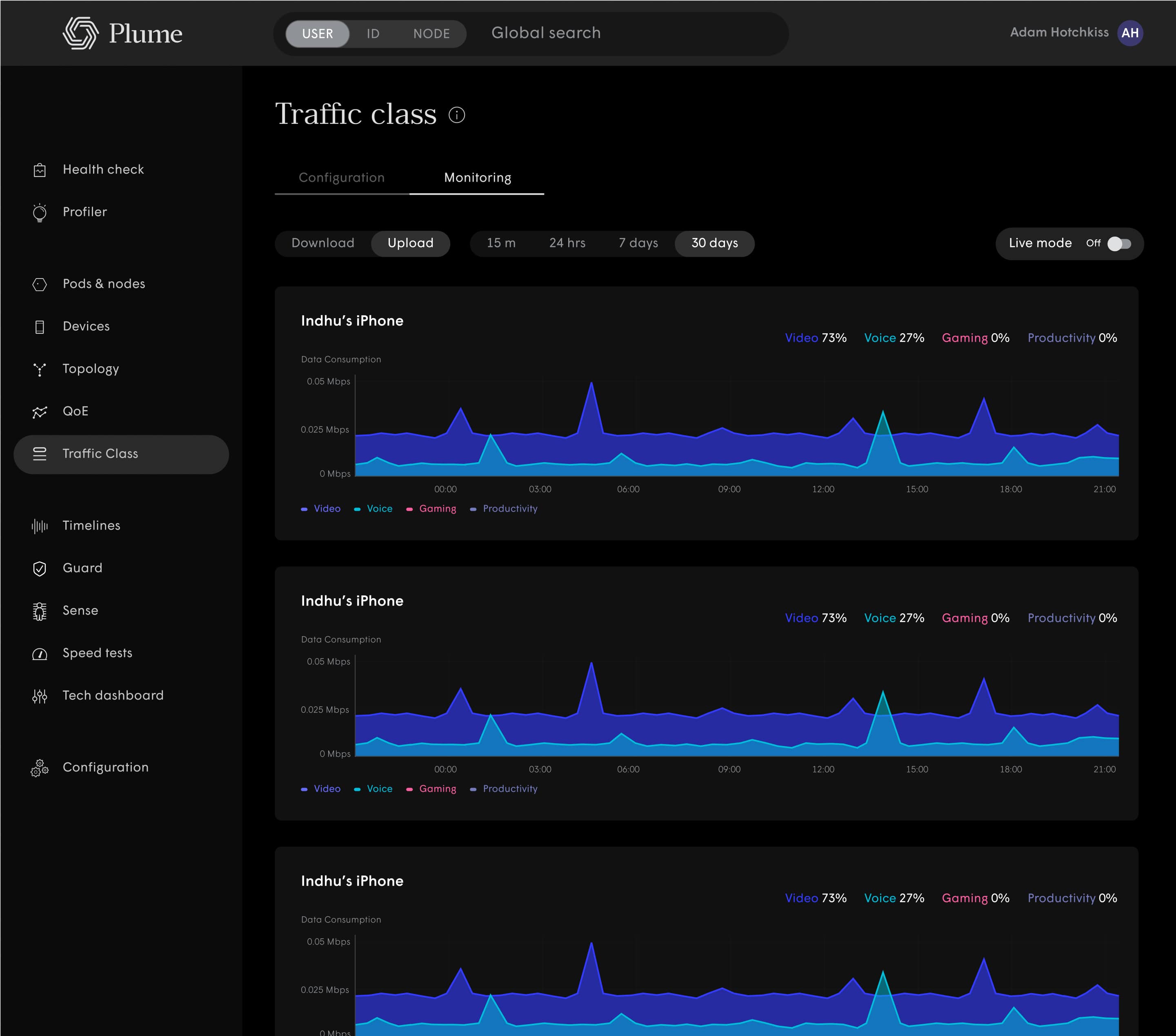
Task: Click Voice 27% in first card
Action: coord(894,339)
